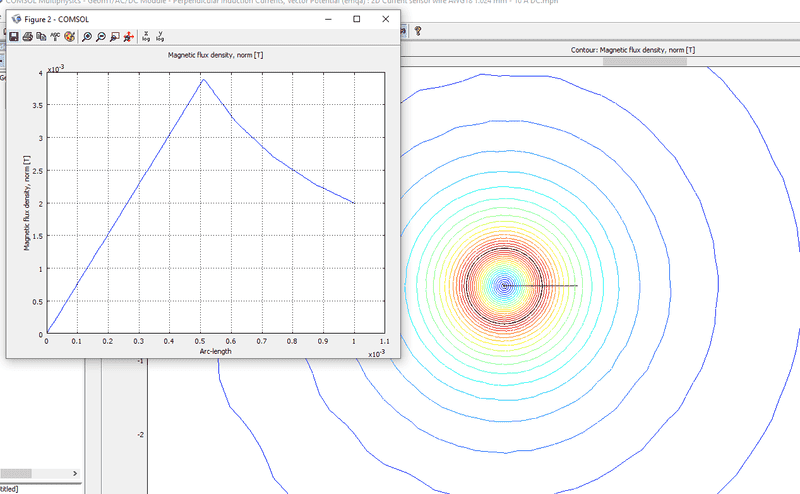This screenshot has height=494, width=800.
Task: Close the Figure 2 COMSOL window
Action: coord(386,19)
